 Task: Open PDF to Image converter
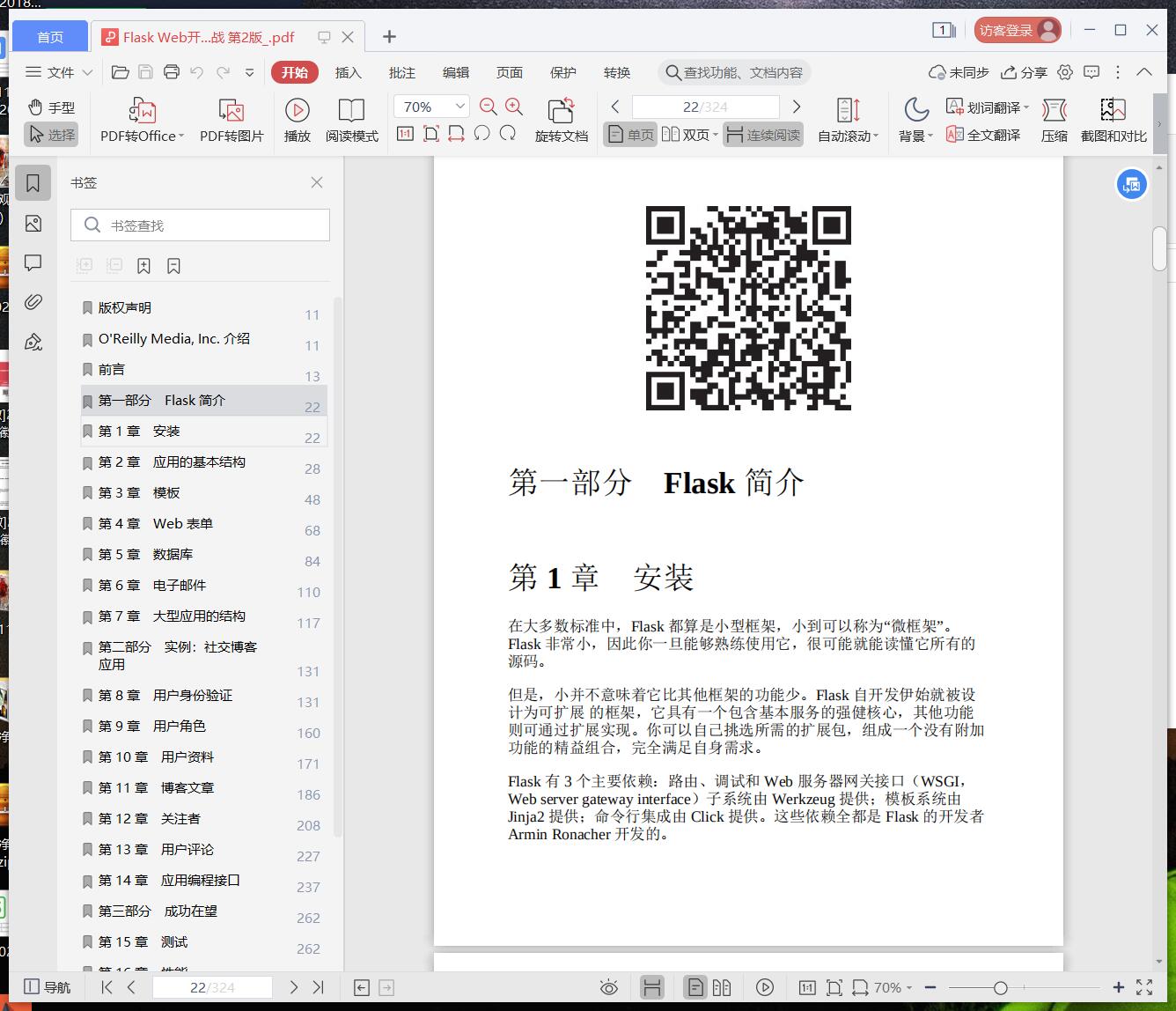click(x=232, y=121)
